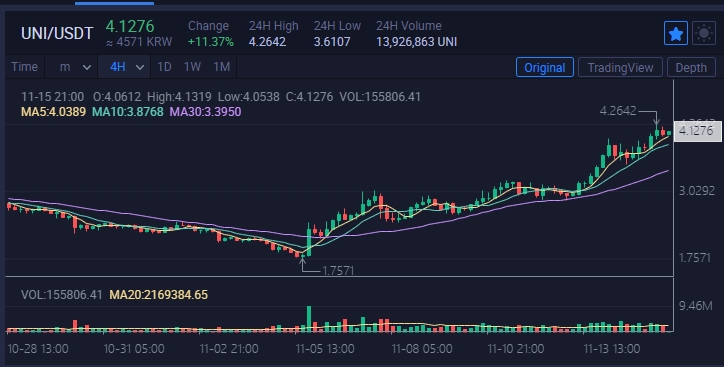Select the 1D interval
The image size is (724, 367).
164,67
